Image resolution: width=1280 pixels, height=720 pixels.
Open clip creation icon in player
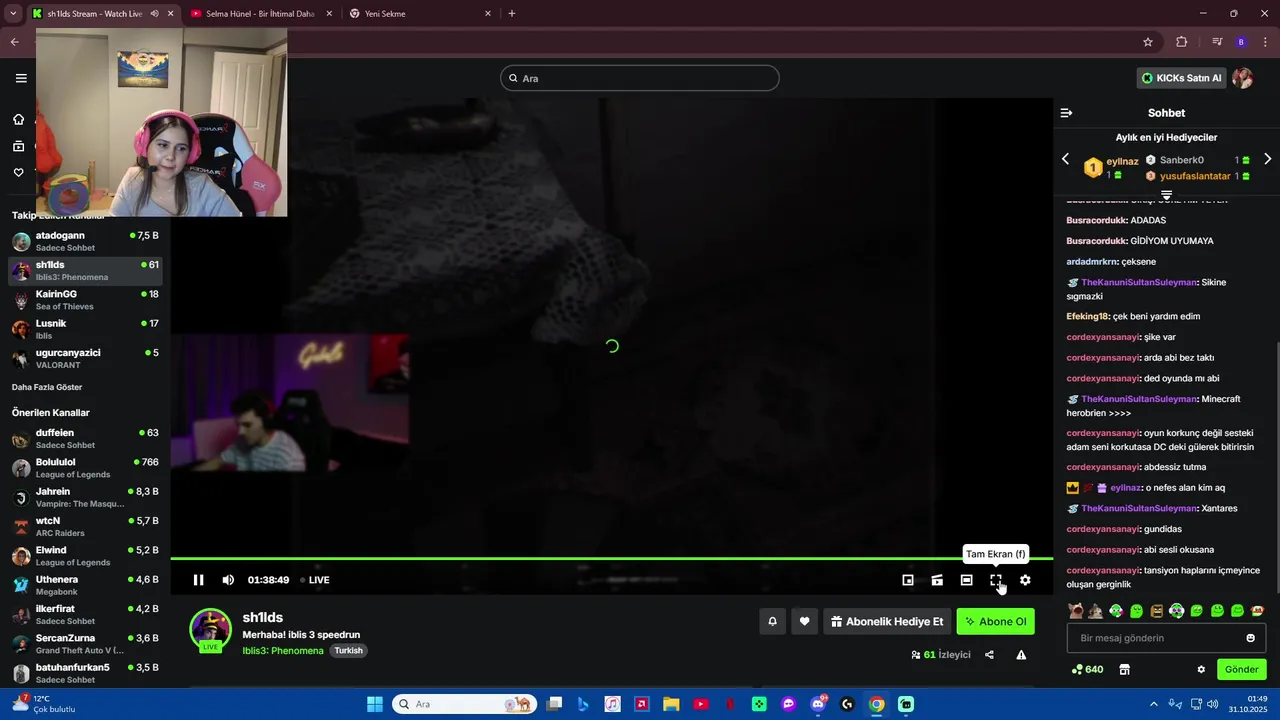(x=937, y=580)
